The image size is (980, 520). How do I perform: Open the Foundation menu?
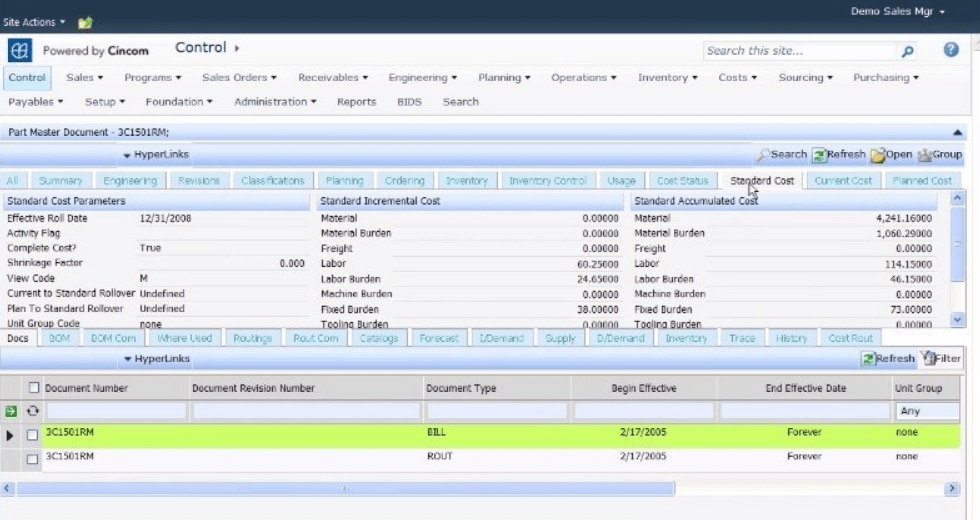pos(179,102)
